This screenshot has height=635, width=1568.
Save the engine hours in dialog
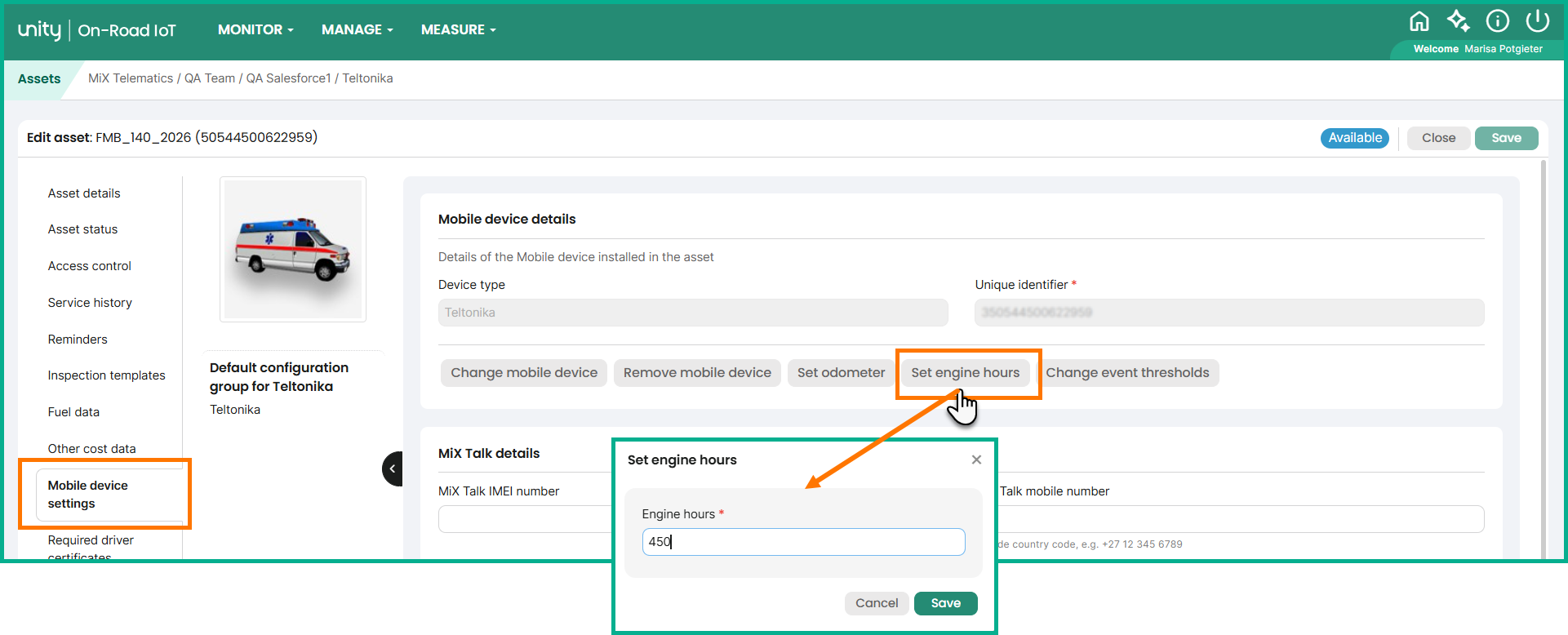click(x=945, y=603)
